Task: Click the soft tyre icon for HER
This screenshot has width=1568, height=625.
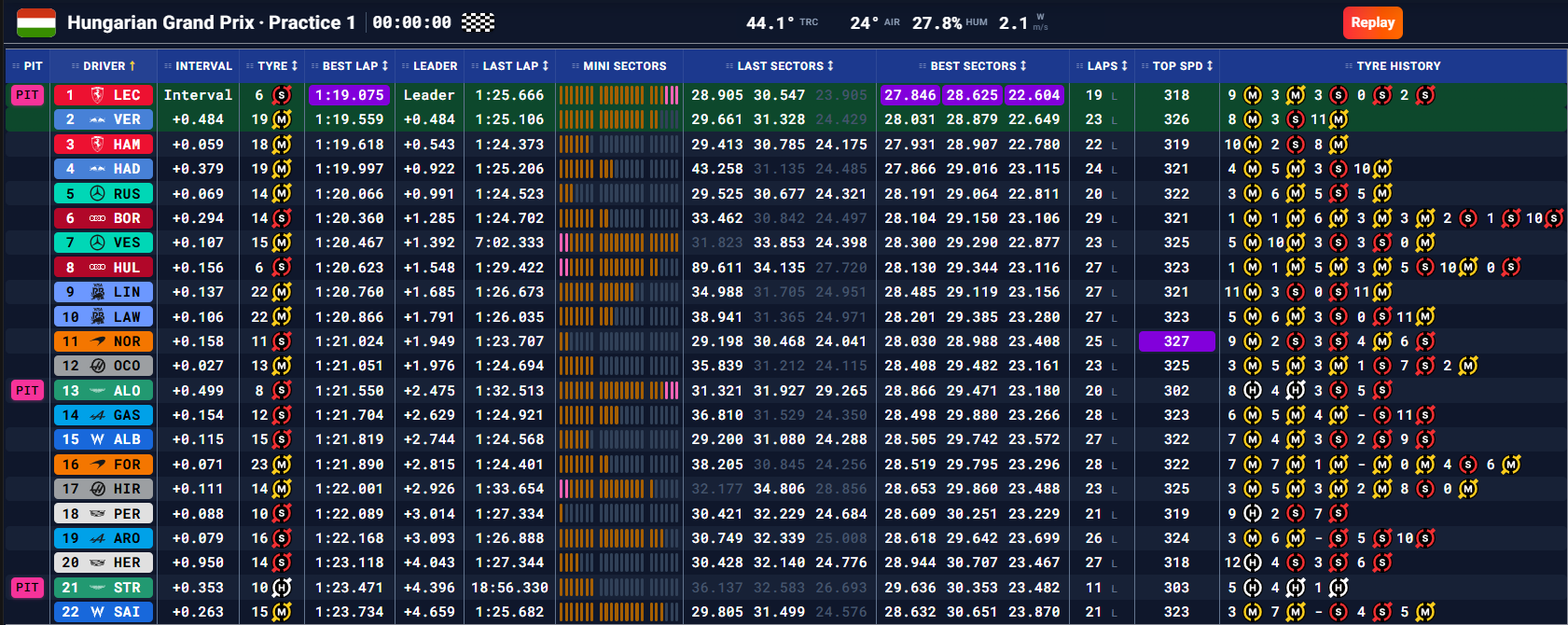Action: click(x=282, y=562)
